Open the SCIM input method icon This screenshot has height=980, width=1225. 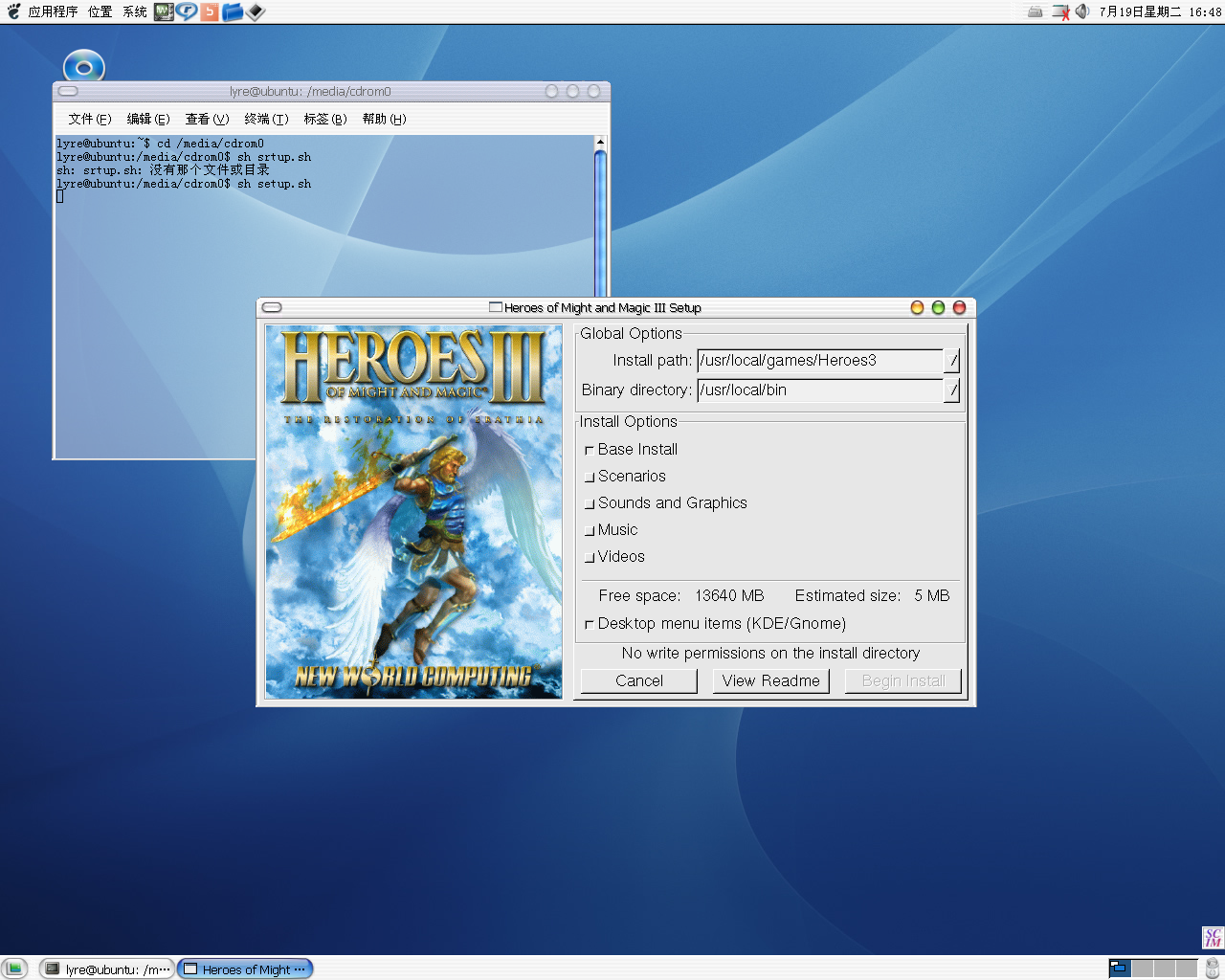pyautogui.click(x=1213, y=937)
